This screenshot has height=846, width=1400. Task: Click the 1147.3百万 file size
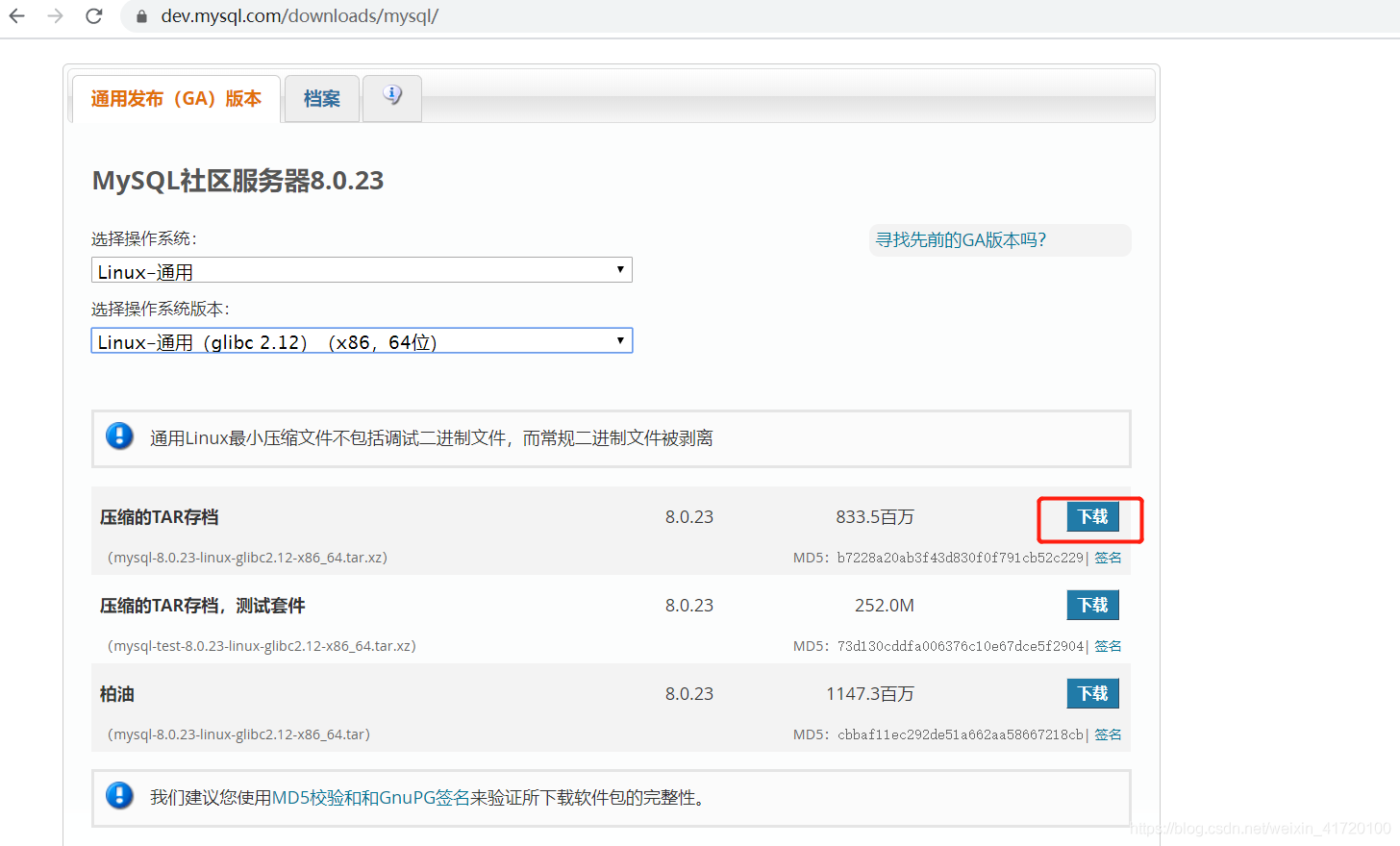870,694
